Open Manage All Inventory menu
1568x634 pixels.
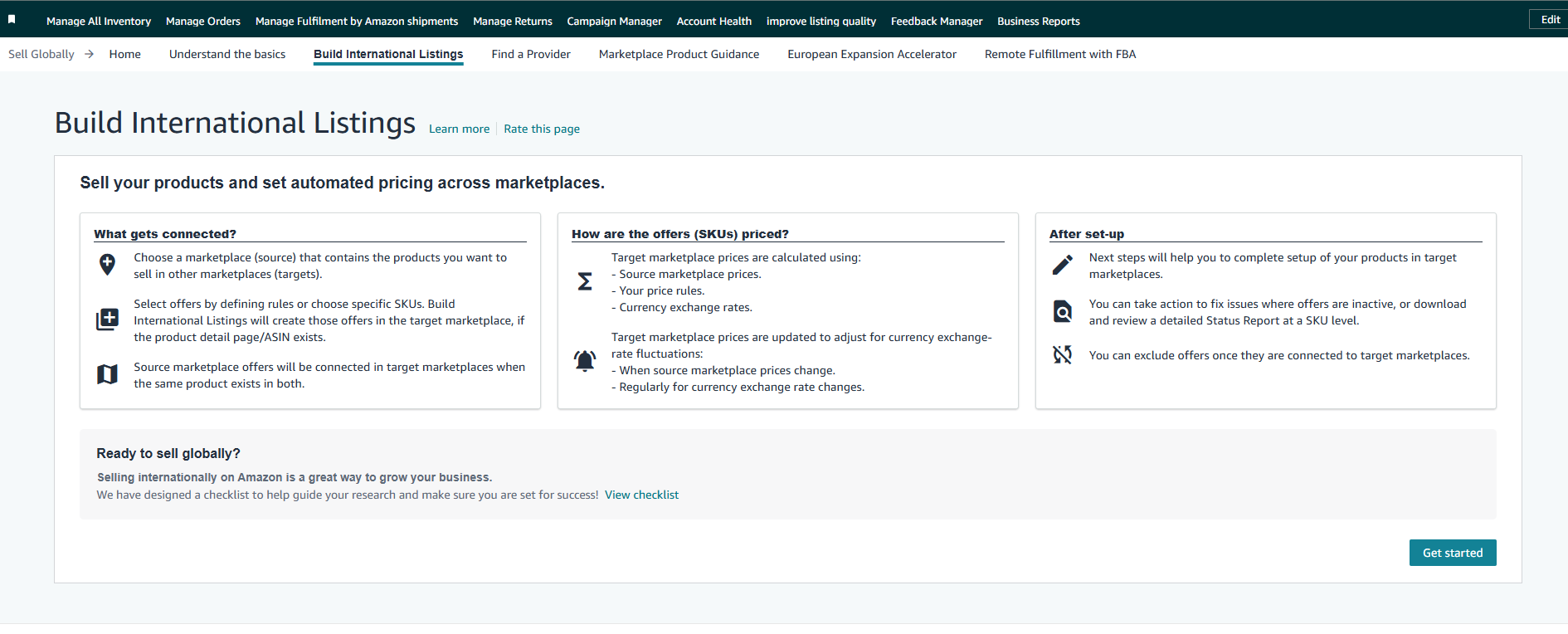click(99, 21)
